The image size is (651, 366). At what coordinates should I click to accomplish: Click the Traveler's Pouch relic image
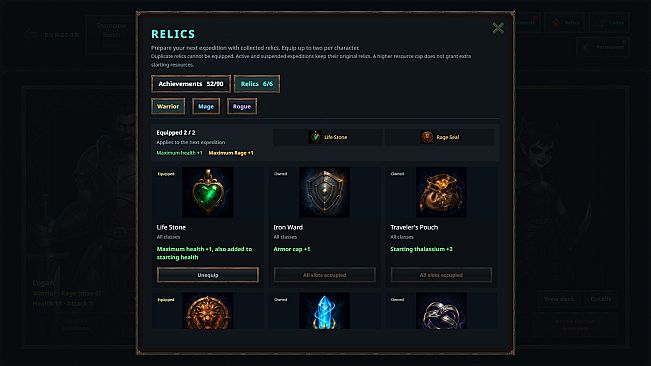click(x=441, y=192)
